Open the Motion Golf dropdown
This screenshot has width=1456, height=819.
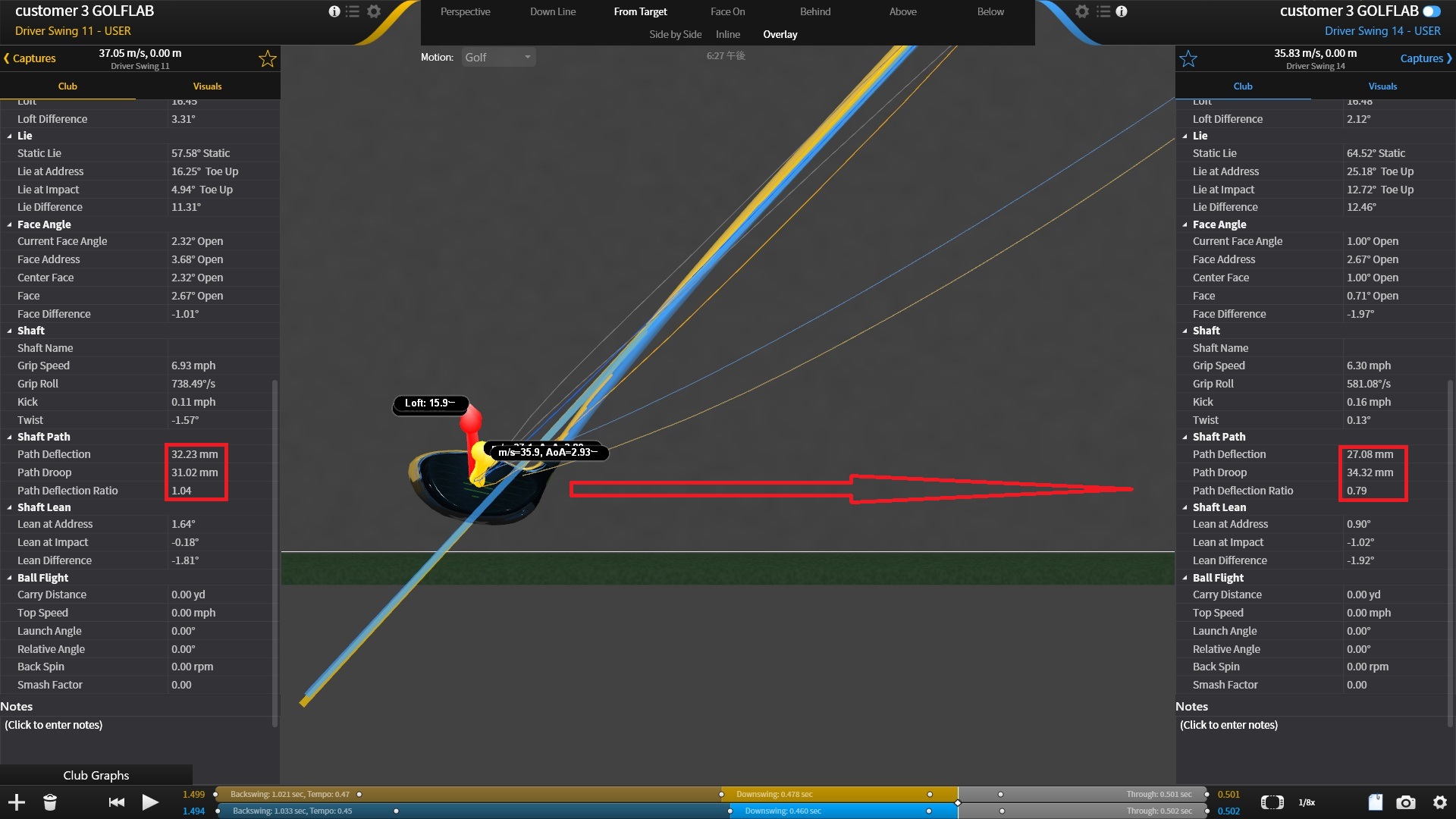tap(498, 58)
